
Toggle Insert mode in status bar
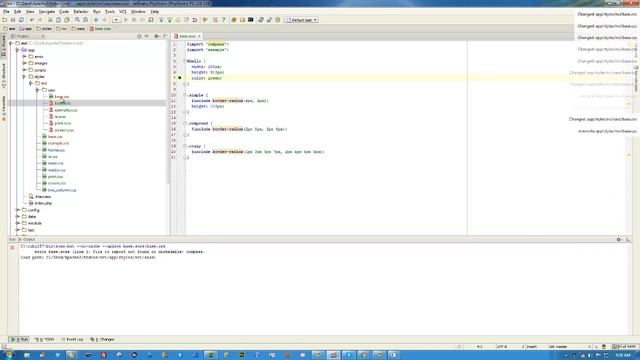(x=531, y=347)
